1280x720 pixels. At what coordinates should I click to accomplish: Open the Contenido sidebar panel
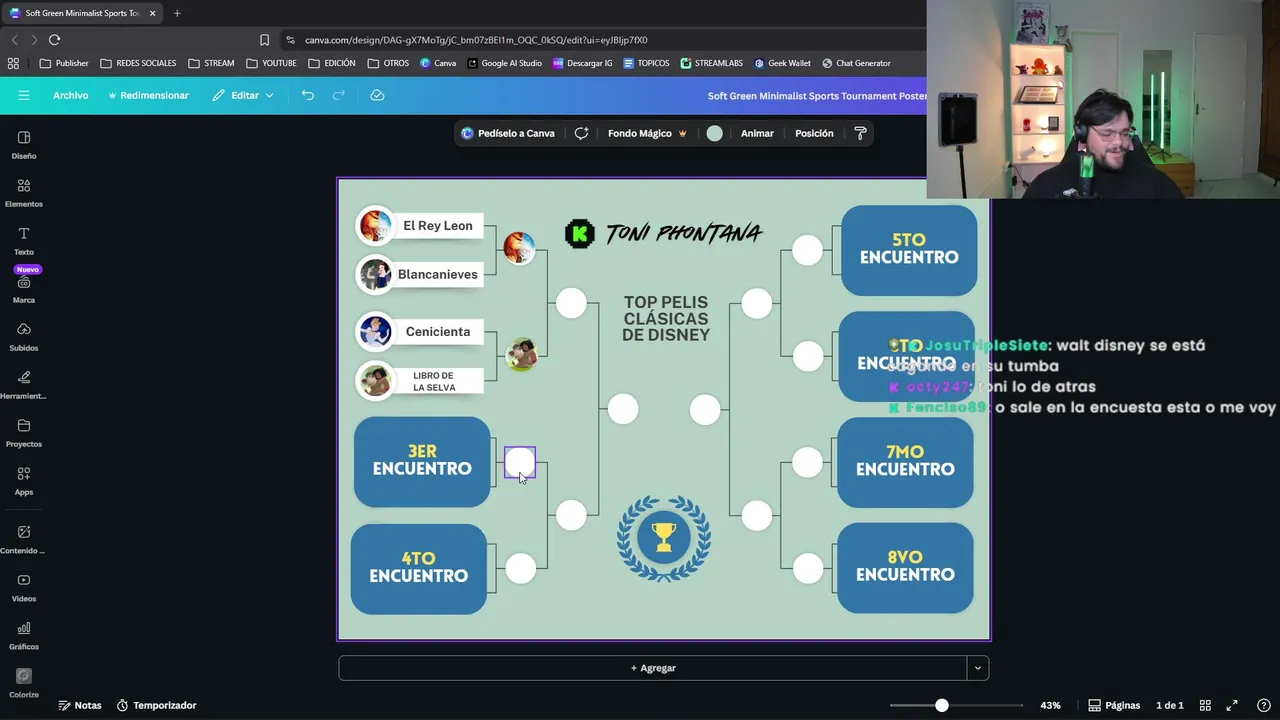pyautogui.click(x=24, y=539)
